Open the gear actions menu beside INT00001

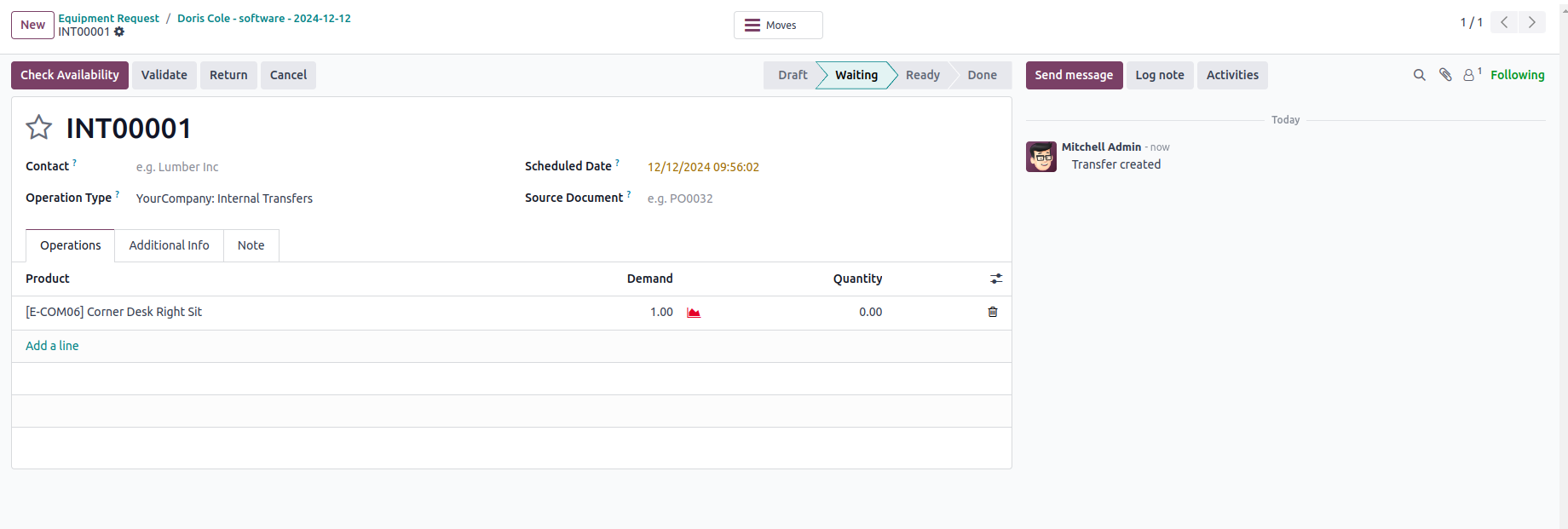click(119, 32)
